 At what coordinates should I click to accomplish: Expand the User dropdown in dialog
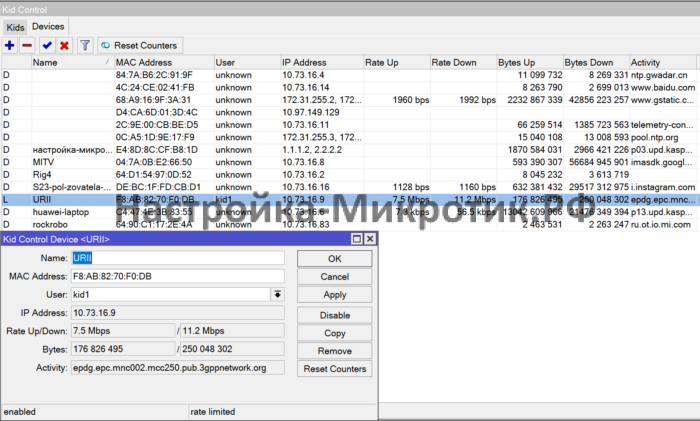(x=277, y=294)
